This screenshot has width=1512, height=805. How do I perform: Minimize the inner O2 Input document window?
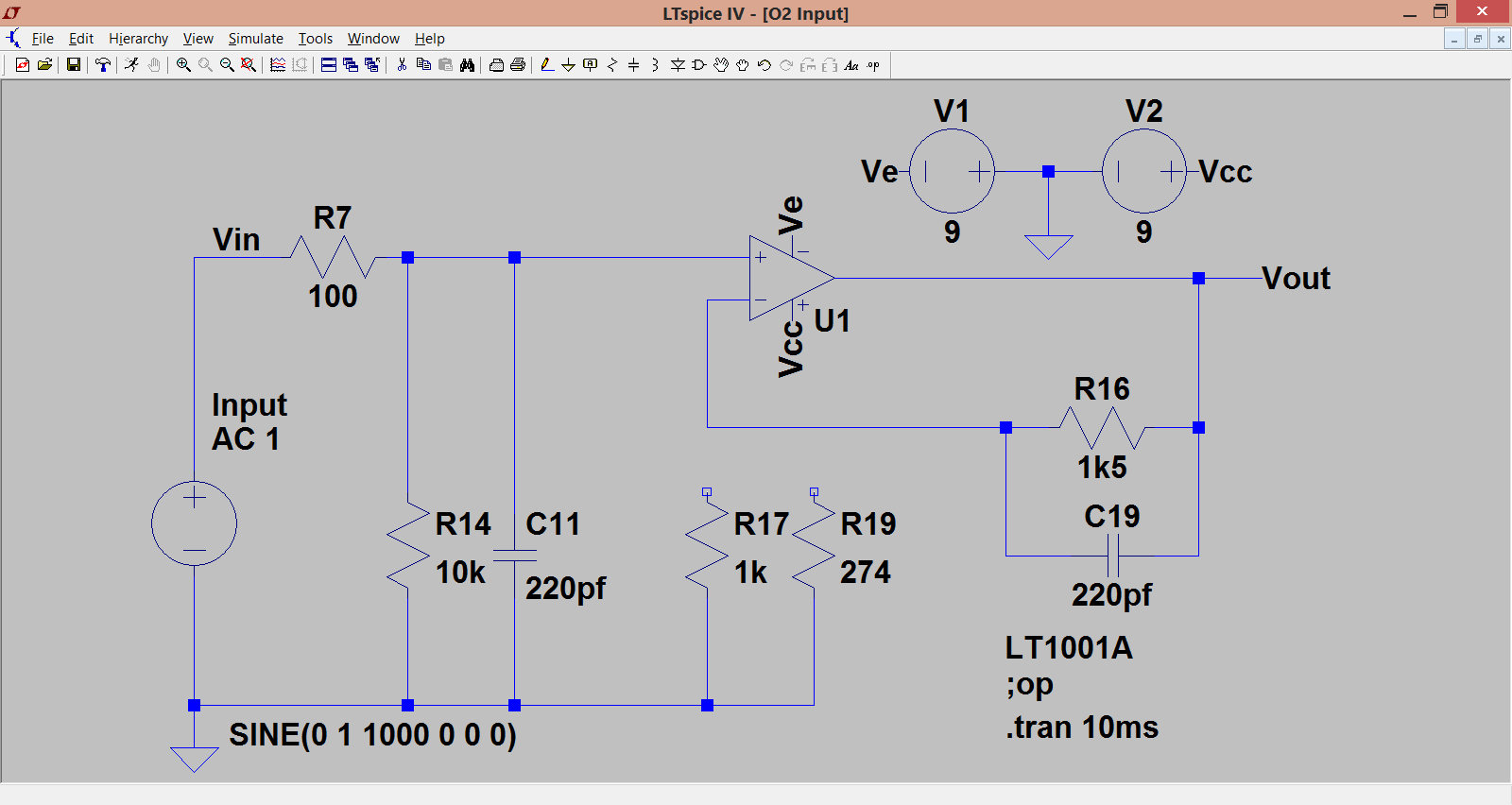[1454, 39]
